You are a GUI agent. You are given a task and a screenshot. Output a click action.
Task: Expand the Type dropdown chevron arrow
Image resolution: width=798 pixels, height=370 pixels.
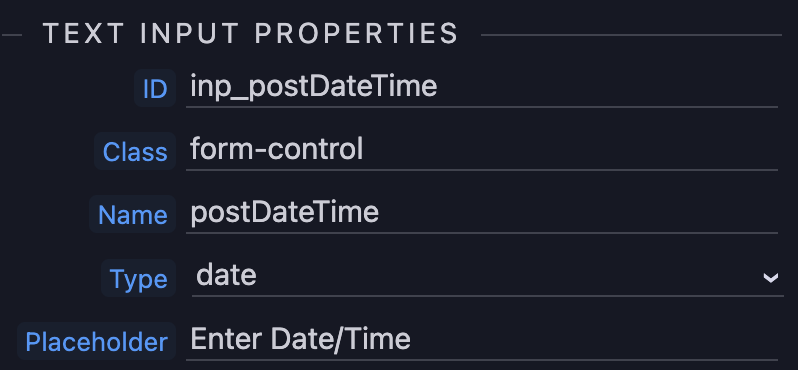pyautogui.click(x=771, y=278)
